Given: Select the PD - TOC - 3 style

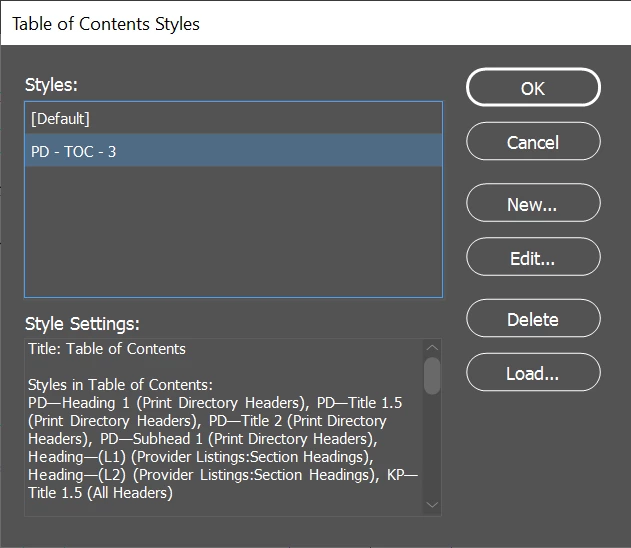Looking at the screenshot, I should (233, 151).
